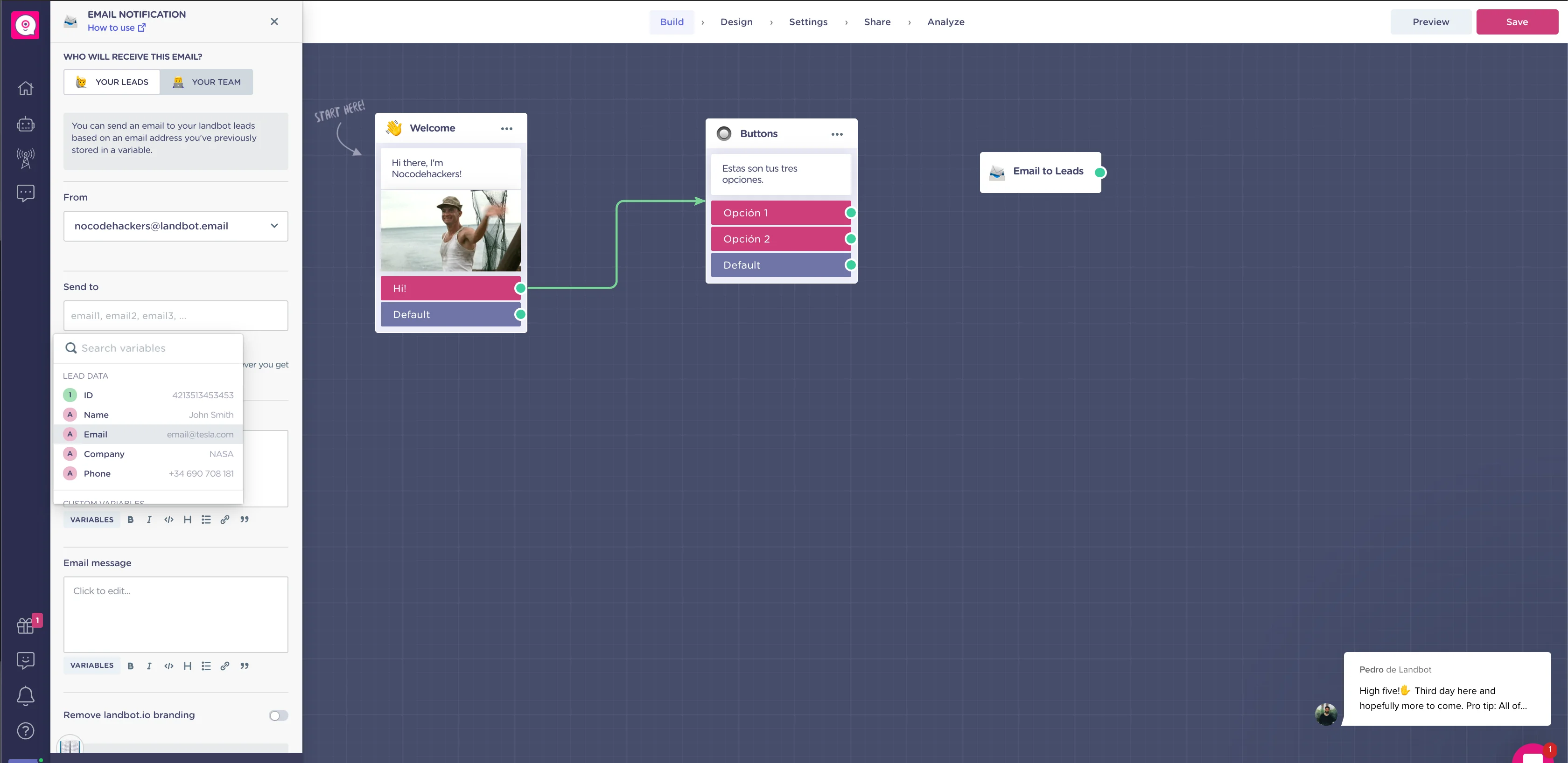The width and height of the screenshot is (1568, 763).
Task: Open the bots robot icon in sidebar
Action: [25, 124]
